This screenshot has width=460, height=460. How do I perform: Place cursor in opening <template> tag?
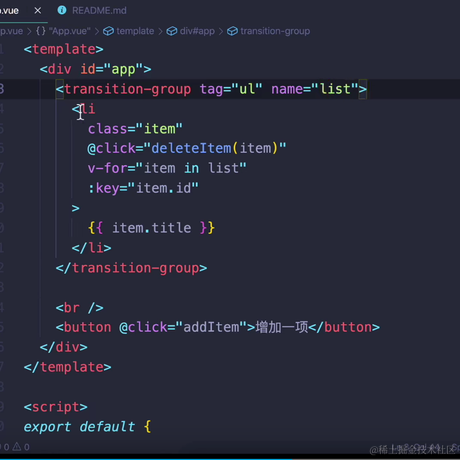[64, 49]
